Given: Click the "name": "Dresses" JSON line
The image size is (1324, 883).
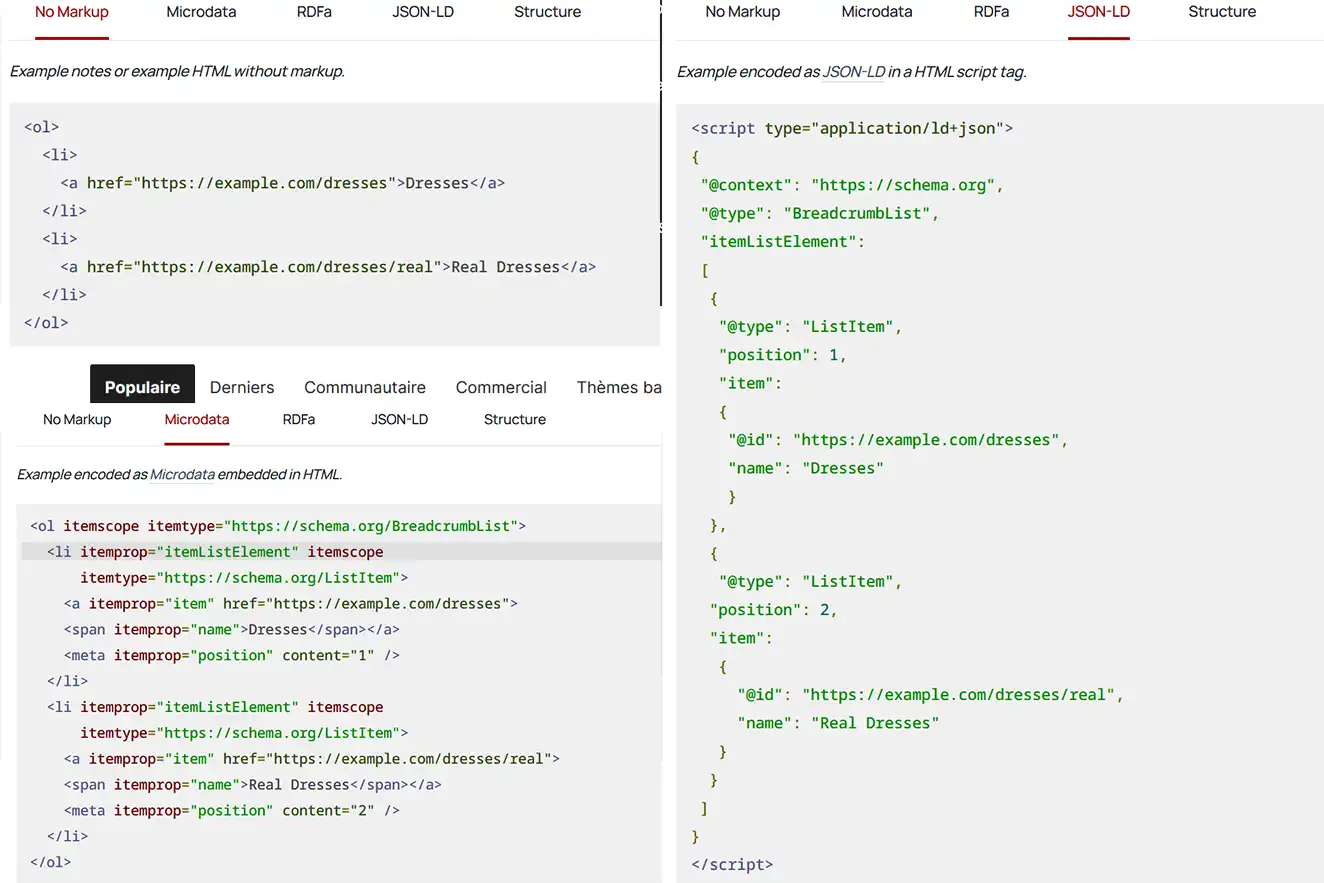Looking at the screenshot, I should (x=806, y=468).
